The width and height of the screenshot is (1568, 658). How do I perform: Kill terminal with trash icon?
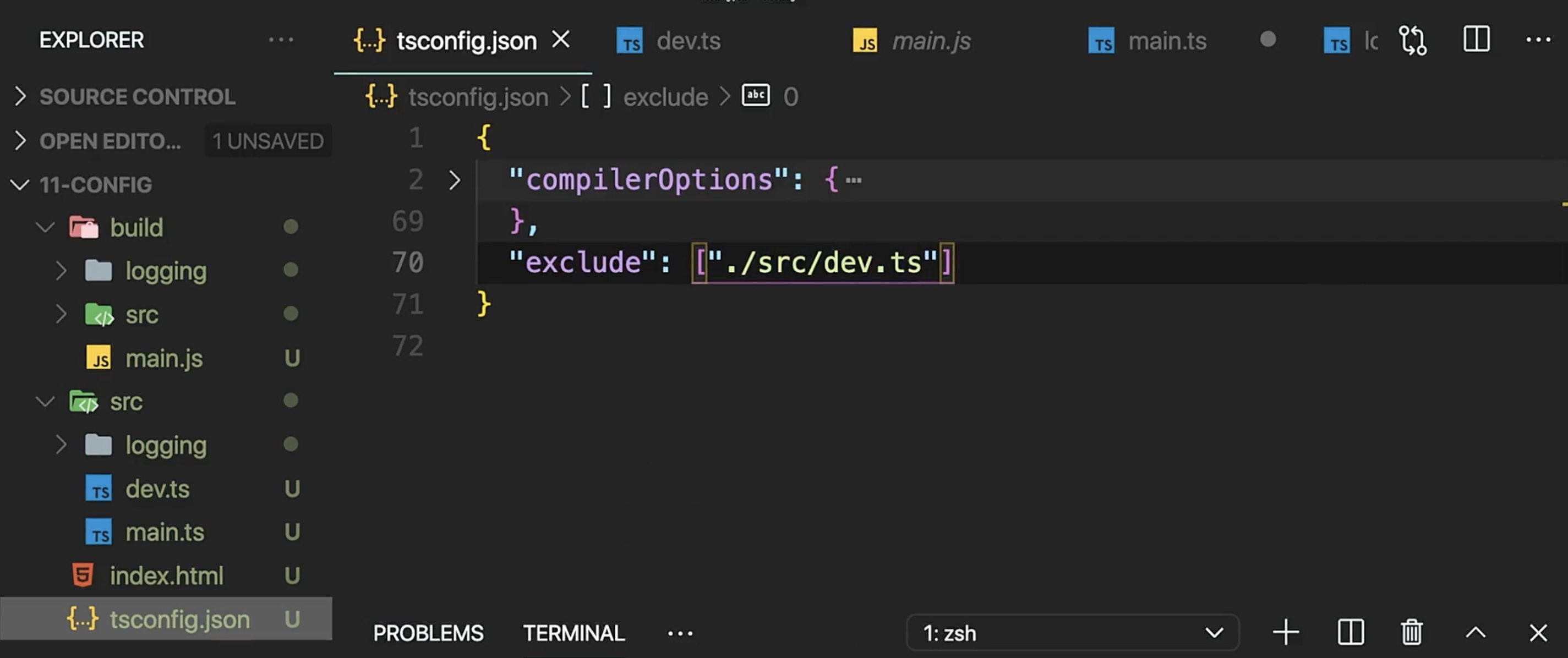[x=1412, y=633]
